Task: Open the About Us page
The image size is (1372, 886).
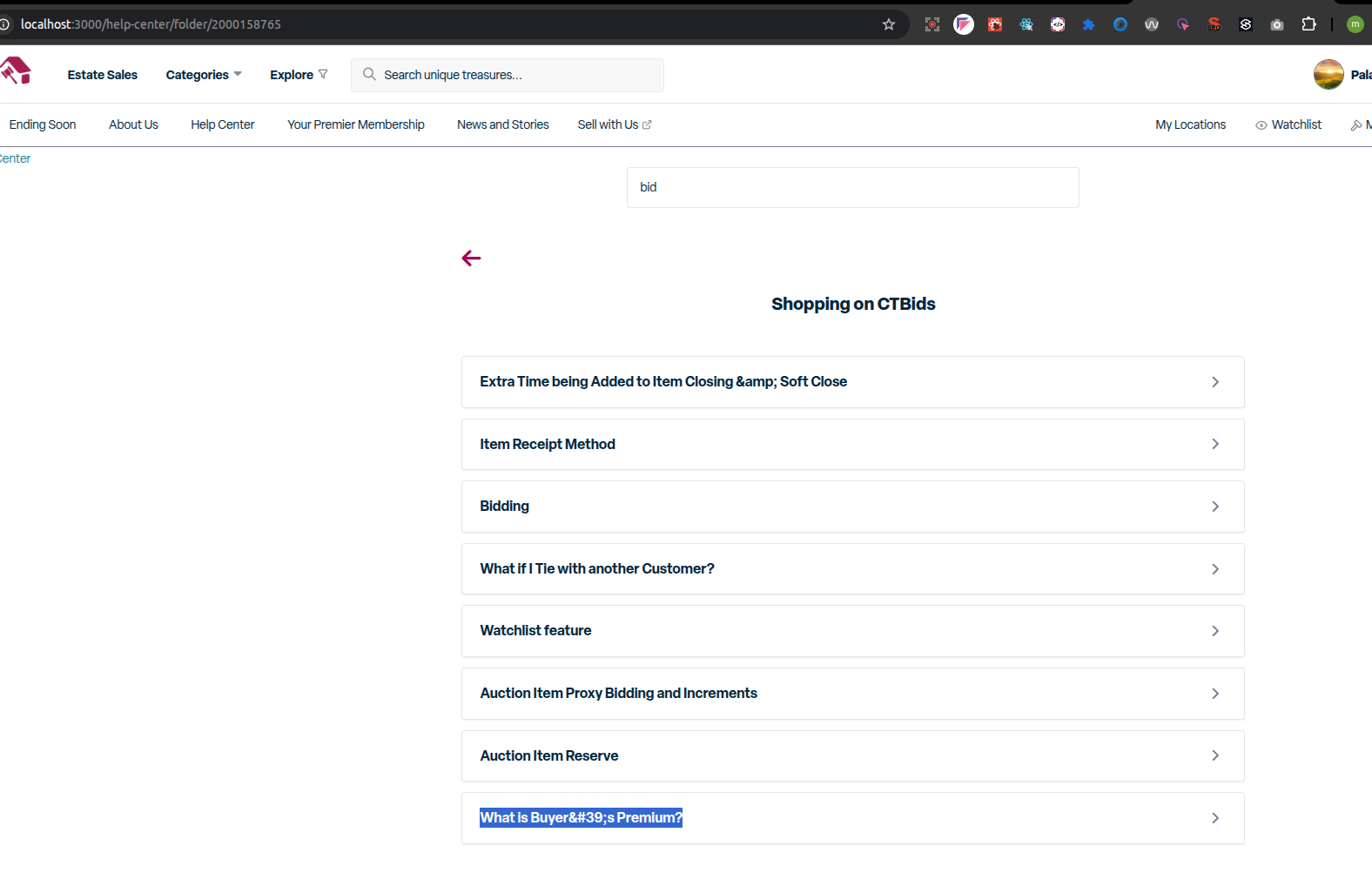Action: click(x=133, y=124)
